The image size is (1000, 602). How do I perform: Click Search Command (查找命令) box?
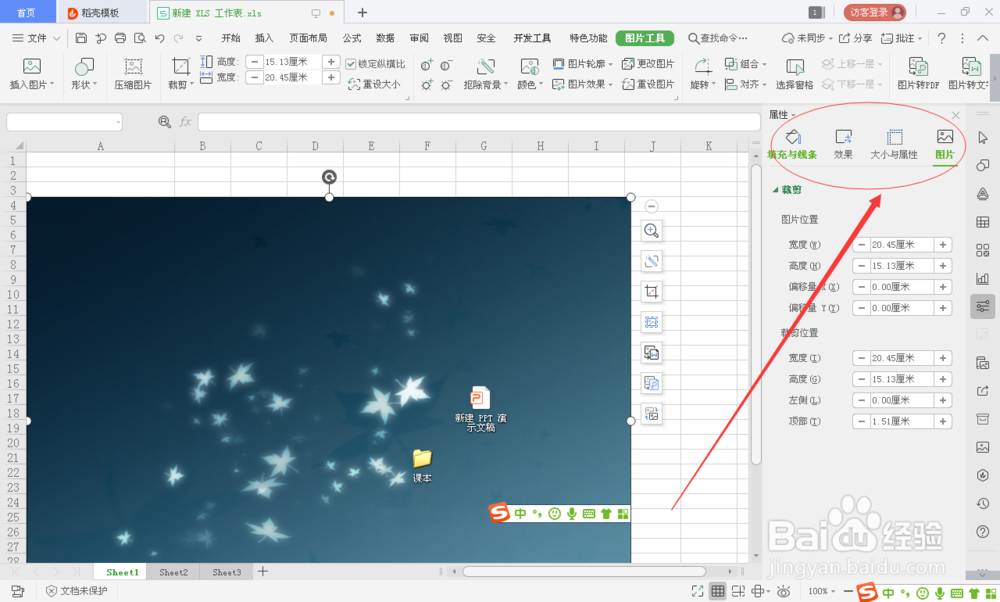pyautogui.click(x=718, y=38)
